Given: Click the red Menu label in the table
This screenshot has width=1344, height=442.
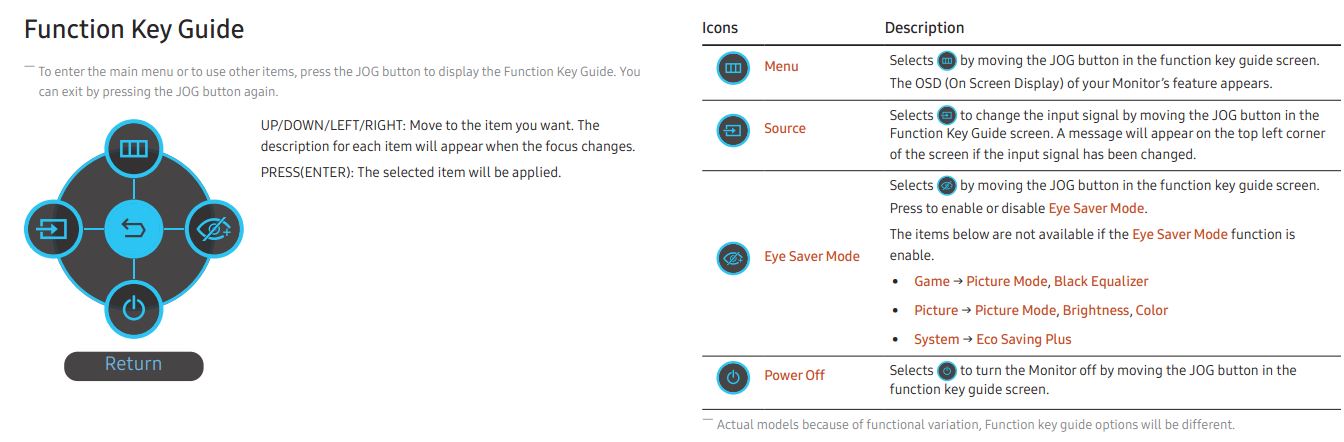Looking at the screenshot, I should (781, 67).
